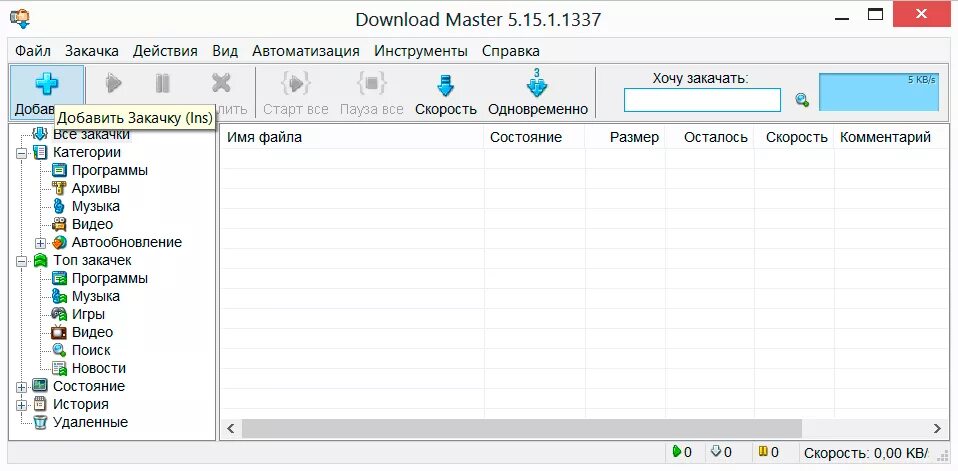This screenshot has width=958, height=471.
Task: Click the completed downloads arrow status icon
Action: [x=717, y=451]
